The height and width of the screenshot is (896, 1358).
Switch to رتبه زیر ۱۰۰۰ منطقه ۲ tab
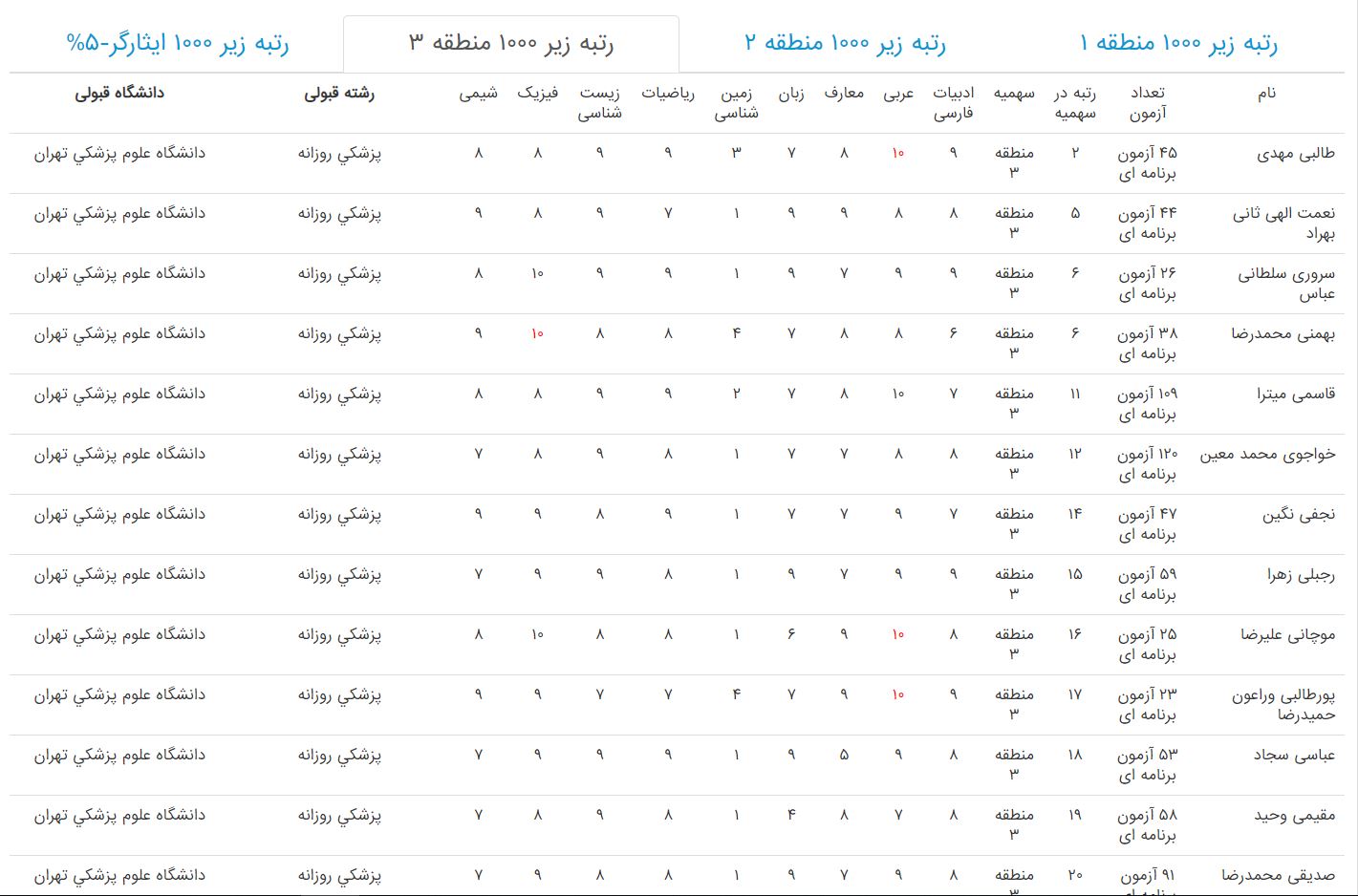pos(845,43)
